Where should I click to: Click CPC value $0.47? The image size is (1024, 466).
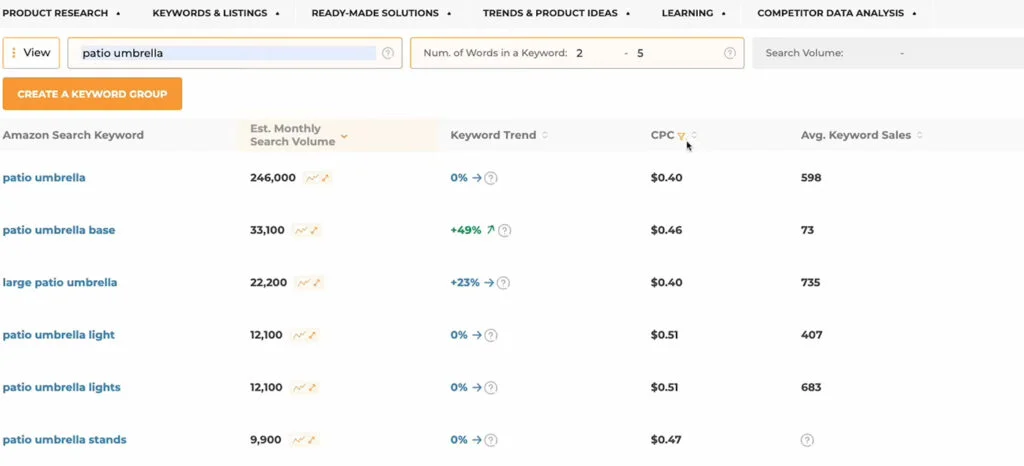point(666,440)
